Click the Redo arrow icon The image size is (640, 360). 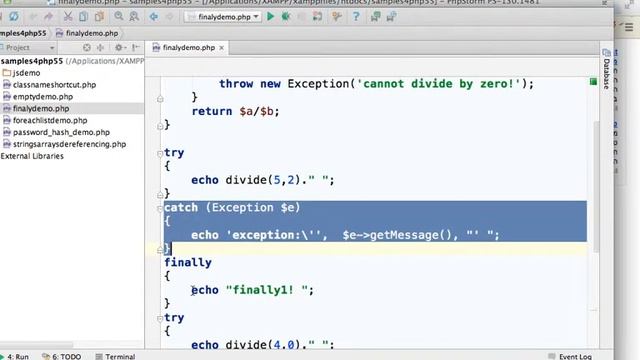[48, 17]
